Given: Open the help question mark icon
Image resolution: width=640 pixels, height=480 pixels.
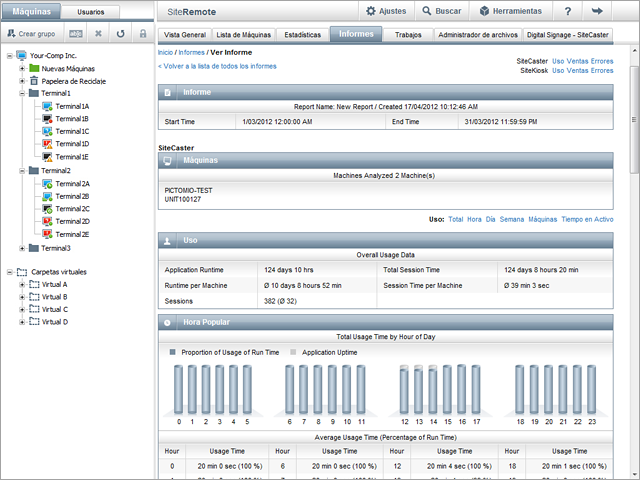Looking at the screenshot, I should [567, 11].
